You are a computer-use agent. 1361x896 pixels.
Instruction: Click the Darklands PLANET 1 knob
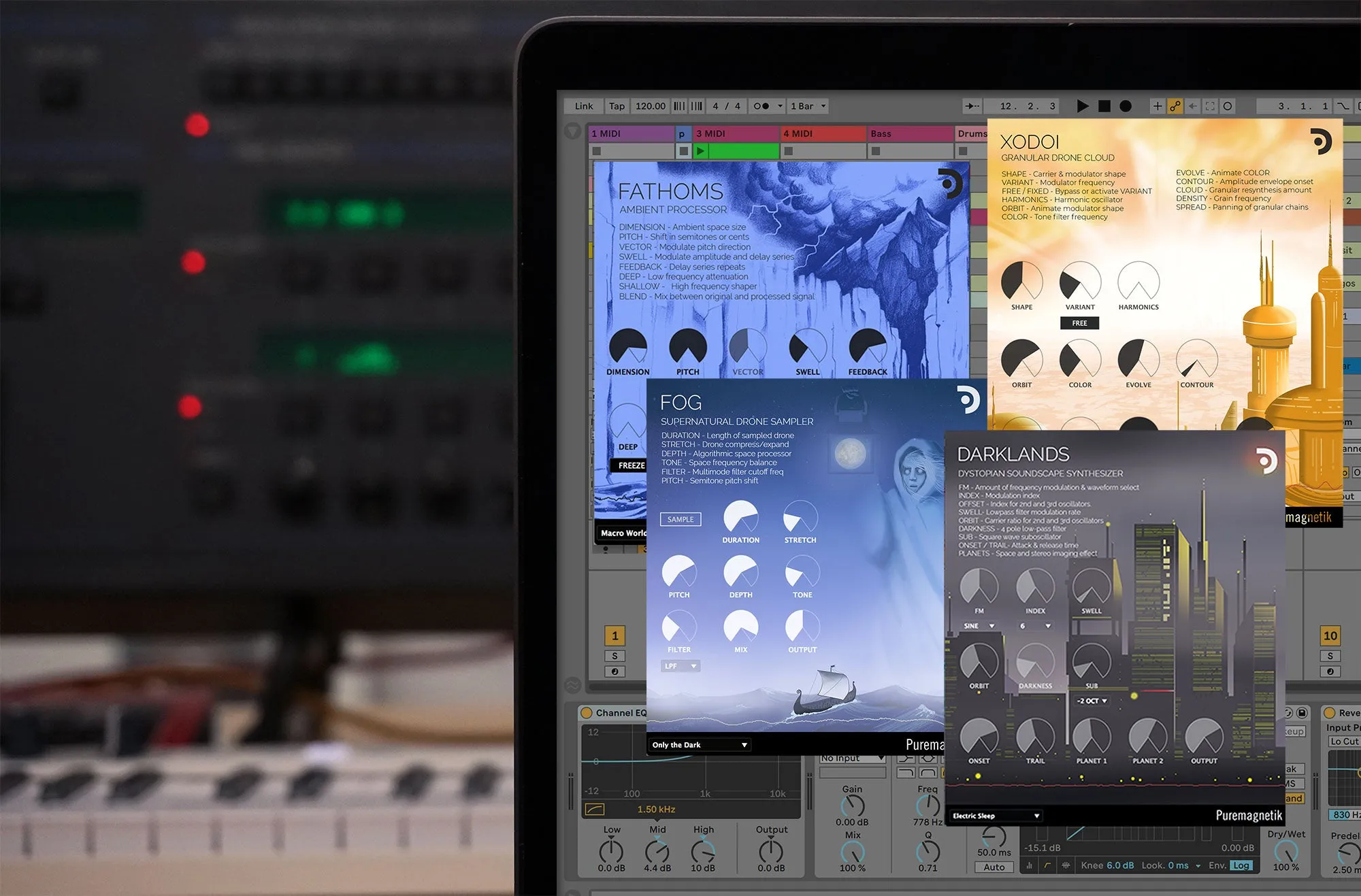tap(1092, 736)
